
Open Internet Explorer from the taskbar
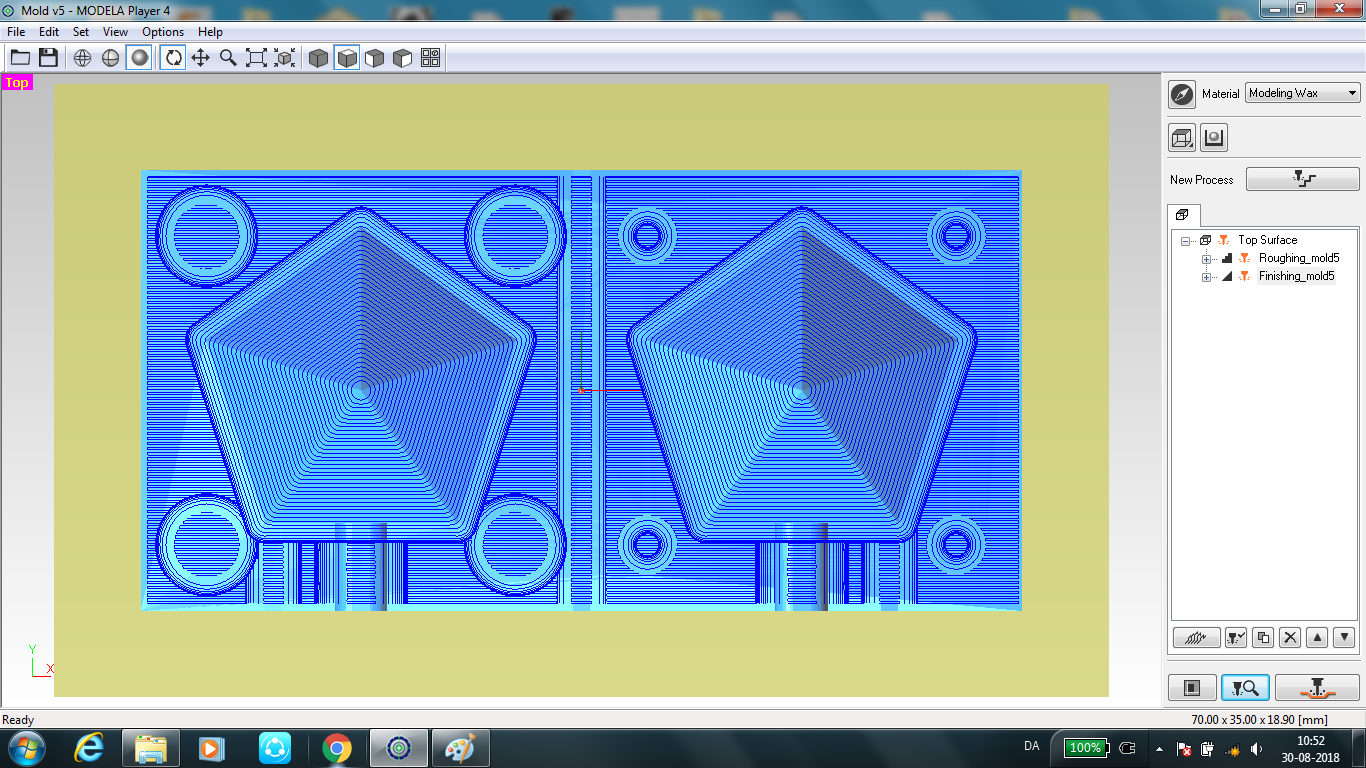click(89, 748)
